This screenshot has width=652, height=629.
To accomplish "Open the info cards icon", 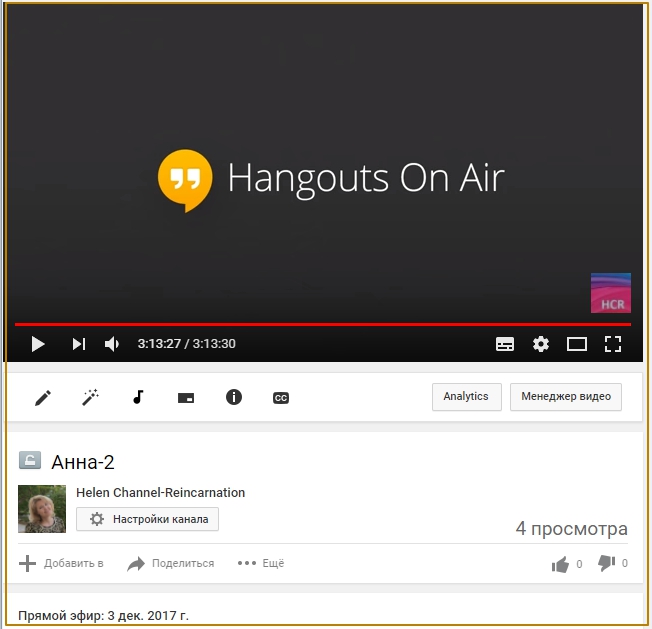I will [234, 397].
